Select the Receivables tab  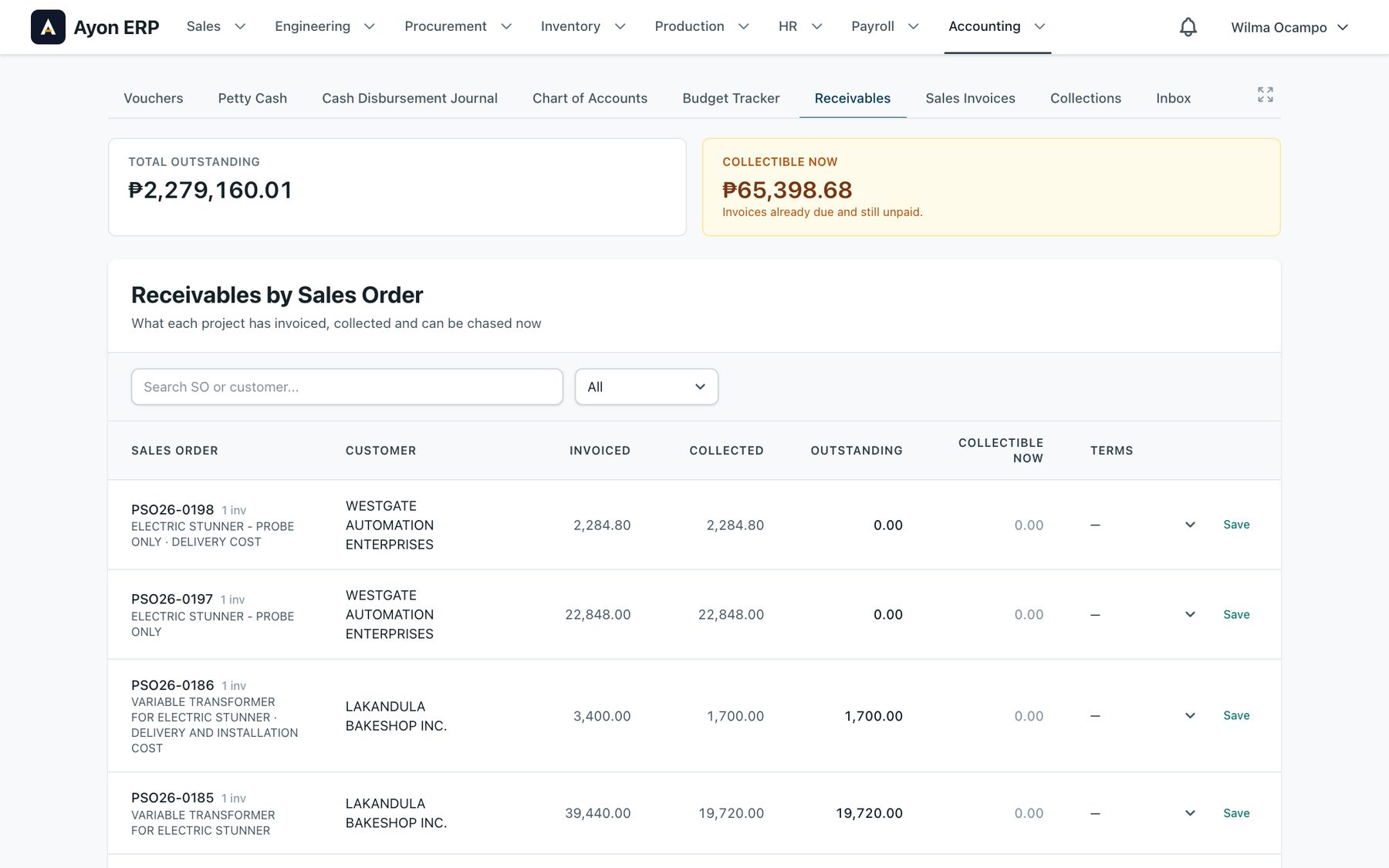tap(853, 98)
